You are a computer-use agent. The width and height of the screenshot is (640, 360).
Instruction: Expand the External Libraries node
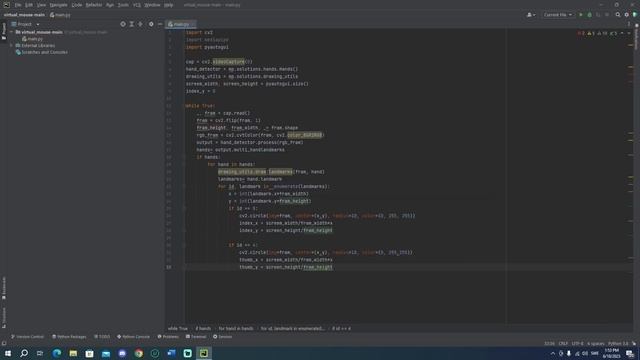[x=12, y=45]
